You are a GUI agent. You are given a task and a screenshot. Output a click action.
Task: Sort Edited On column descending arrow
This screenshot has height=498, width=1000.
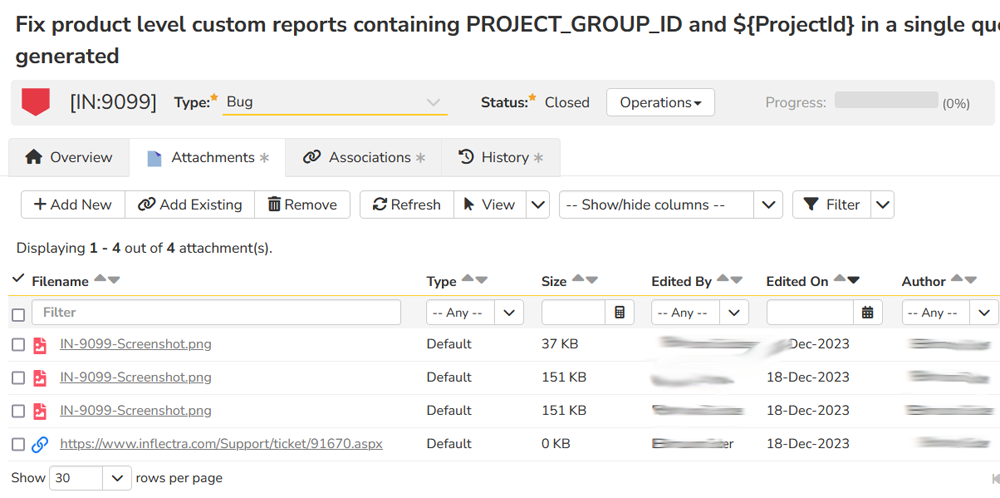click(x=853, y=280)
